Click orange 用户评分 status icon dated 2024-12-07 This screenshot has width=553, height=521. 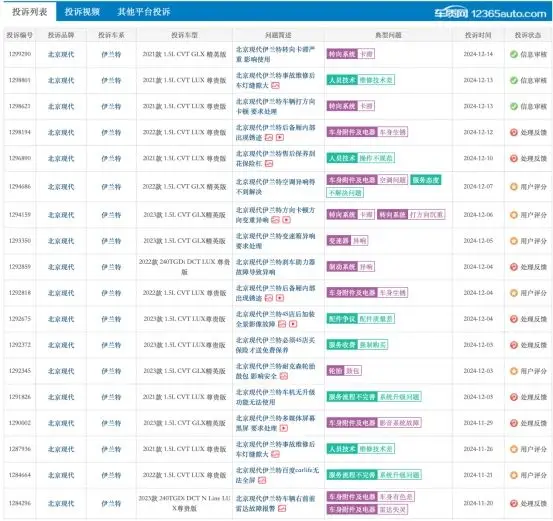point(514,187)
